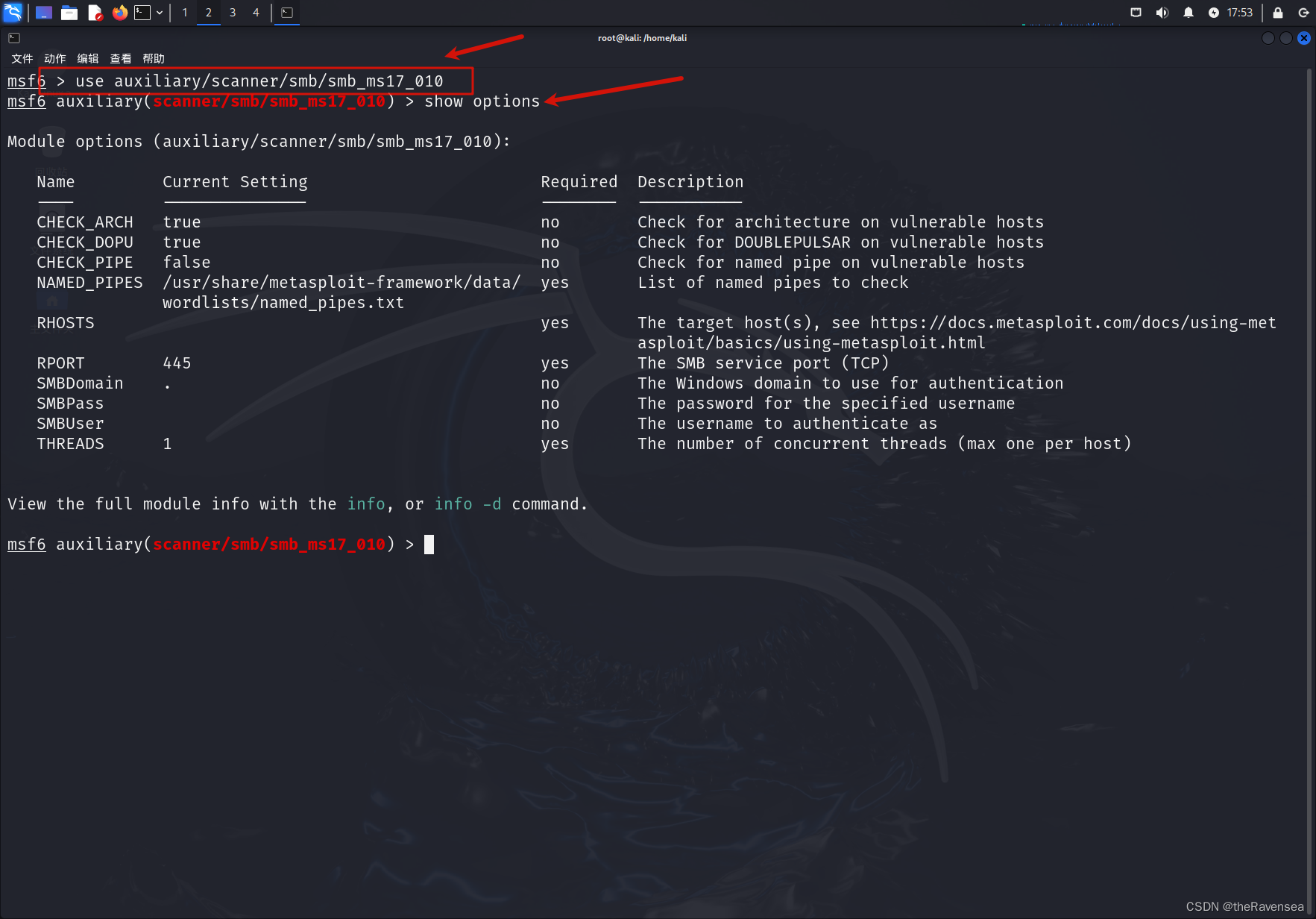This screenshot has width=1316, height=919.
Task: Switch to workspace 1
Action: click(x=185, y=13)
